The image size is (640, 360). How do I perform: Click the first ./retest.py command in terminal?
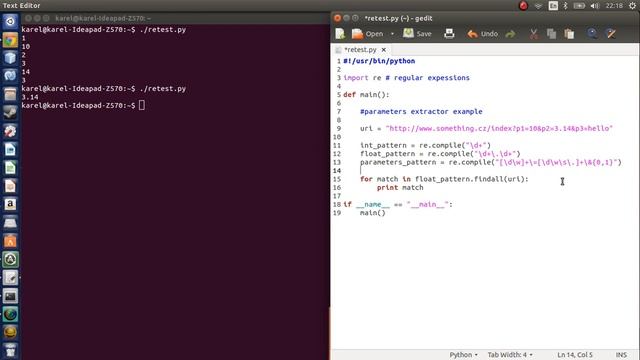(162, 30)
